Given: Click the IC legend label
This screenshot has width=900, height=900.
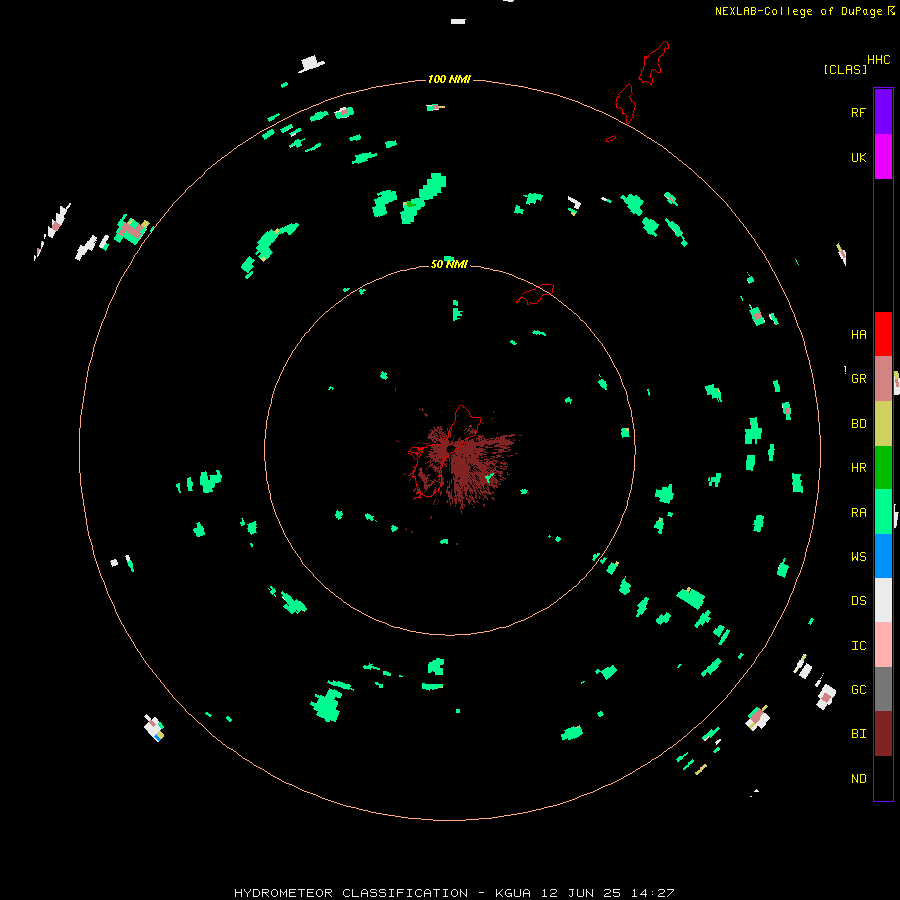Looking at the screenshot, I should (858, 646).
